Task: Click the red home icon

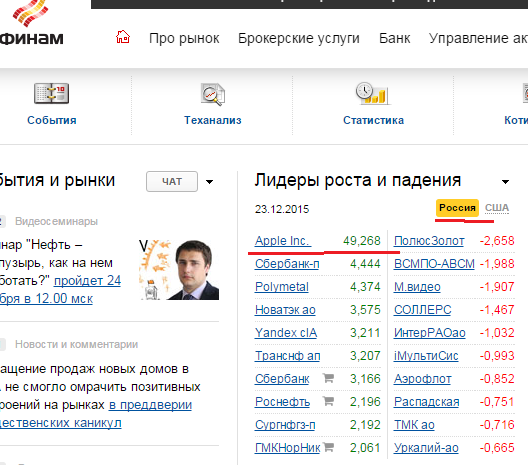Action: point(123,37)
